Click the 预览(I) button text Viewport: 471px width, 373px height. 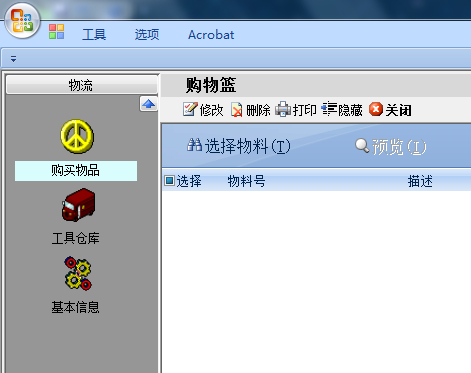(x=399, y=147)
